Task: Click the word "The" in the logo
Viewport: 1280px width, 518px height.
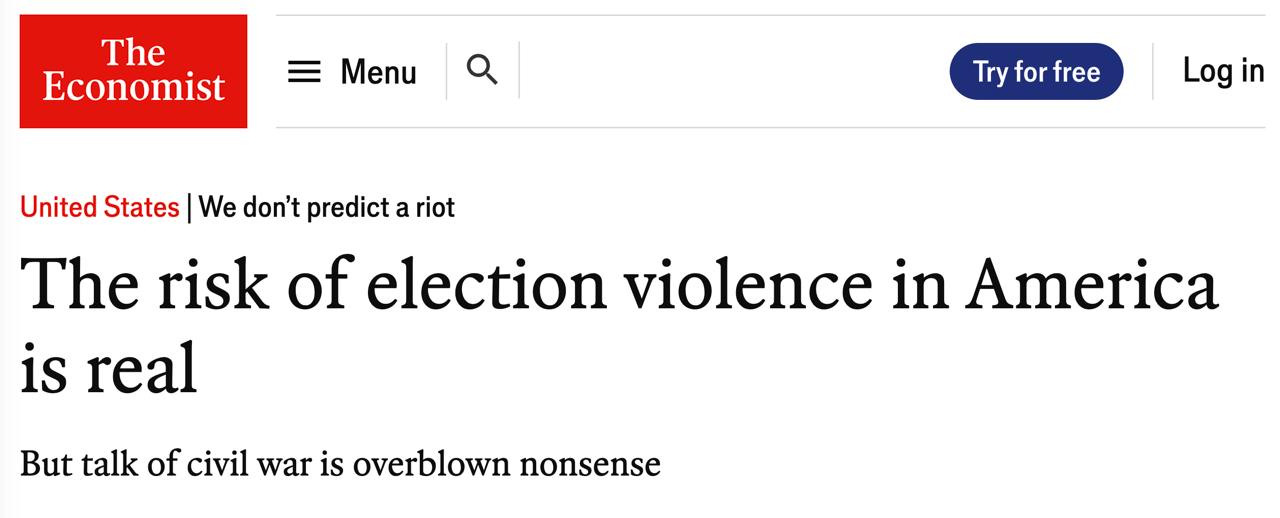Action: coord(133,52)
